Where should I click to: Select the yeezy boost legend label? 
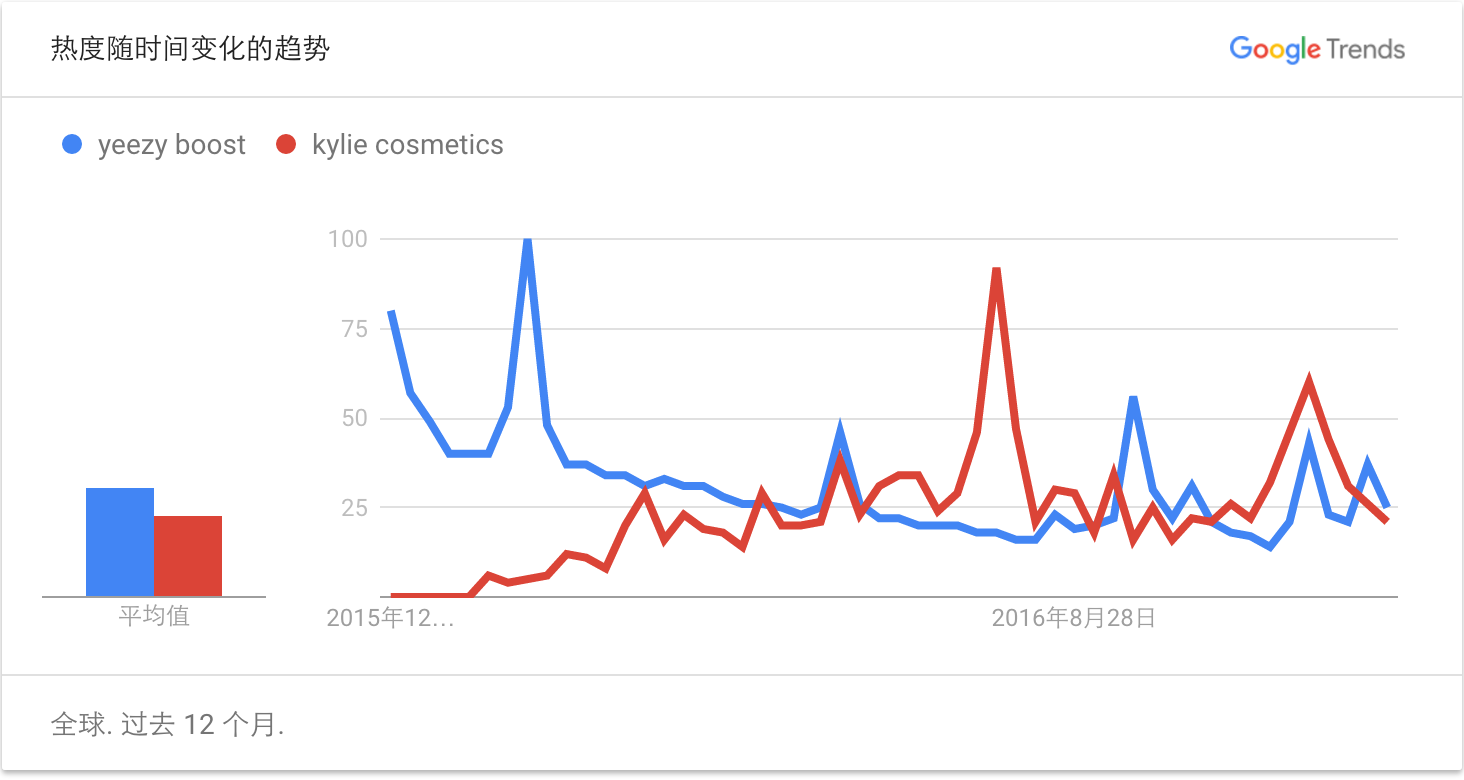[x=171, y=145]
